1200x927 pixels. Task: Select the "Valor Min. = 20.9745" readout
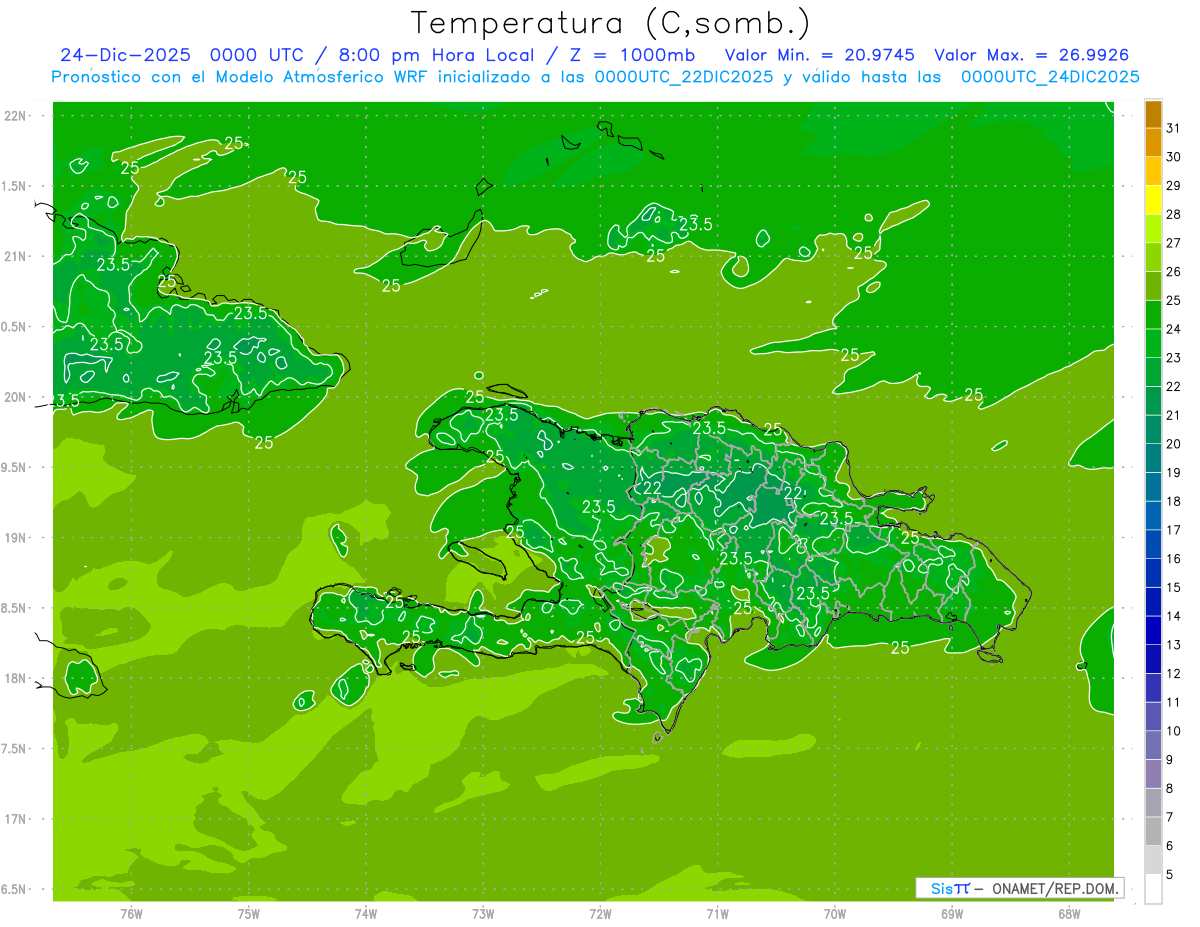coord(819,55)
